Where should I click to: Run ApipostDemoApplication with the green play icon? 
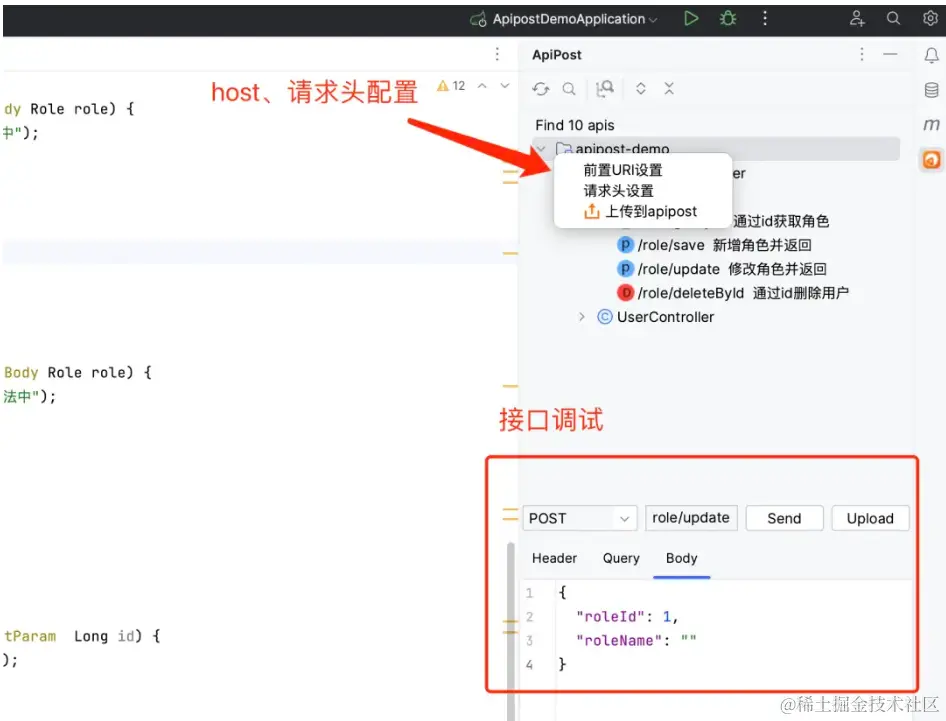pos(691,19)
